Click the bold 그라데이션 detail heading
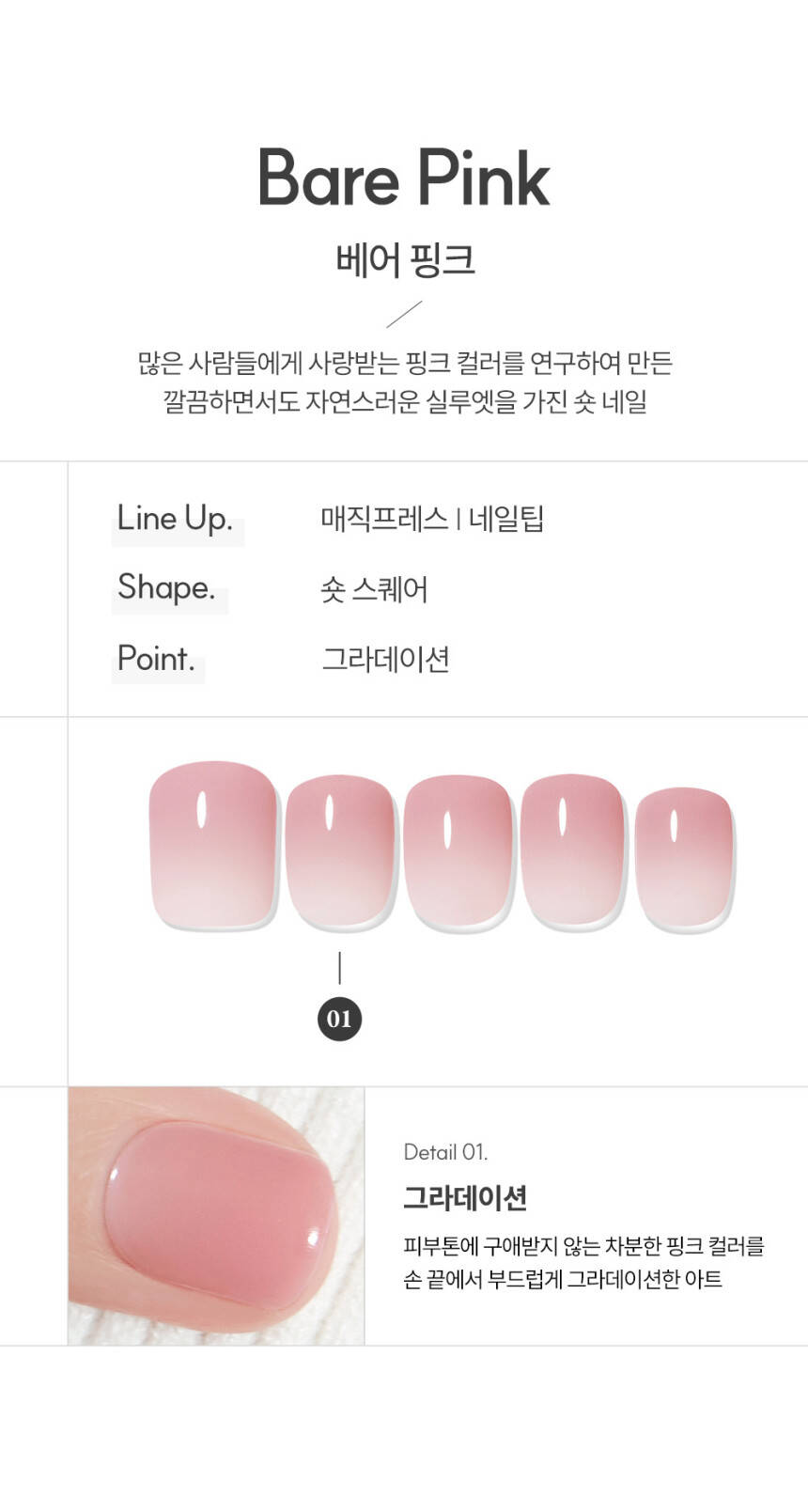The width and height of the screenshot is (808, 1512). tap(465, 1198)
